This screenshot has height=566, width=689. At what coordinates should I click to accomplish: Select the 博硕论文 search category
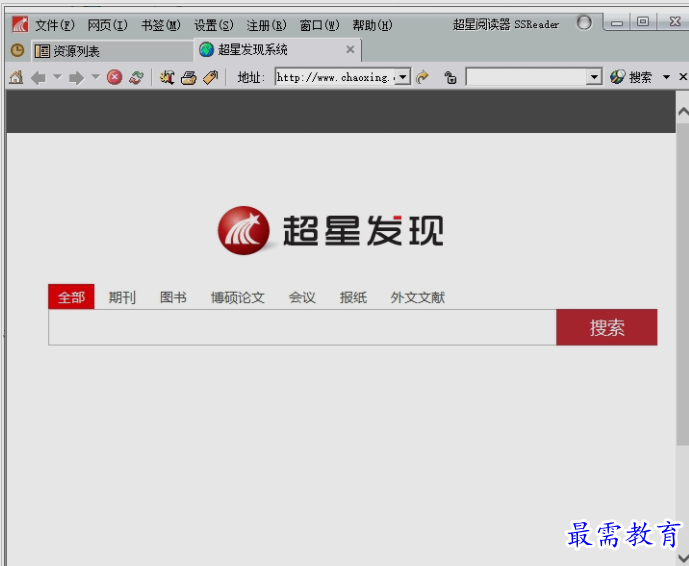point(238,298)
